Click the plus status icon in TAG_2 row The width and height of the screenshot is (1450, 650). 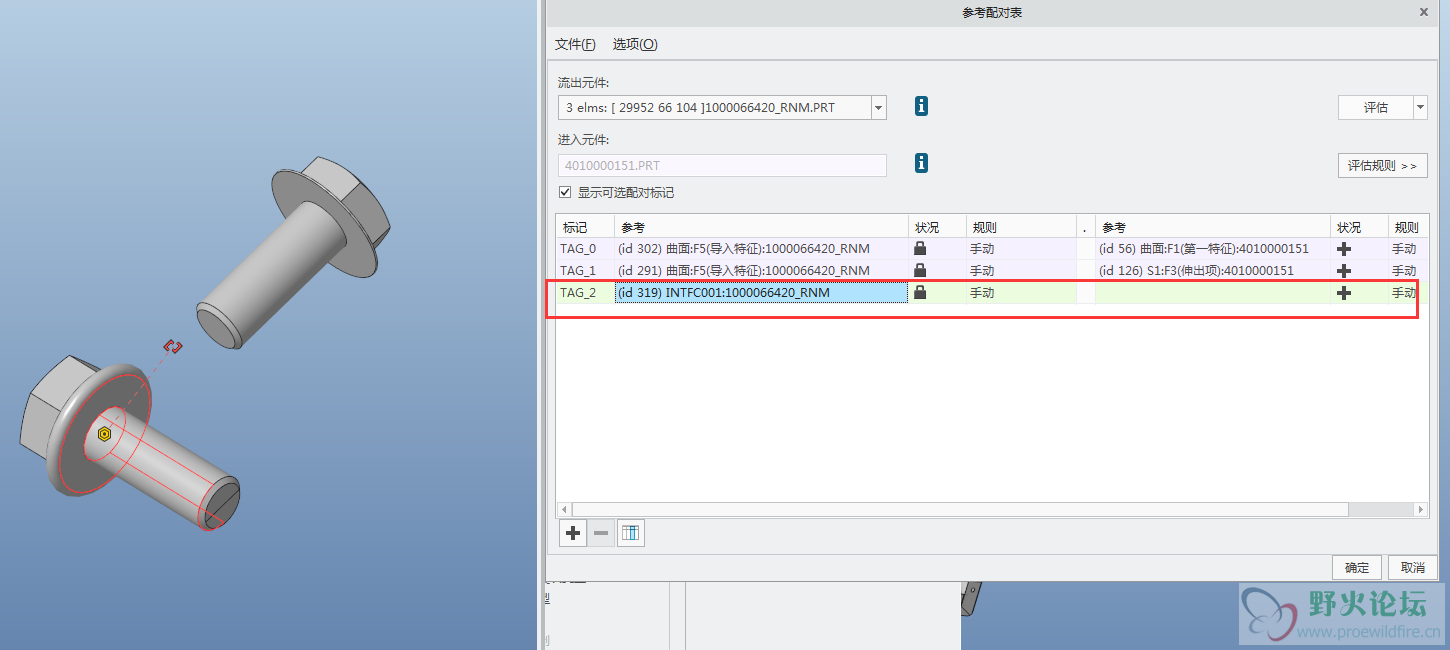click(1344, 293)
